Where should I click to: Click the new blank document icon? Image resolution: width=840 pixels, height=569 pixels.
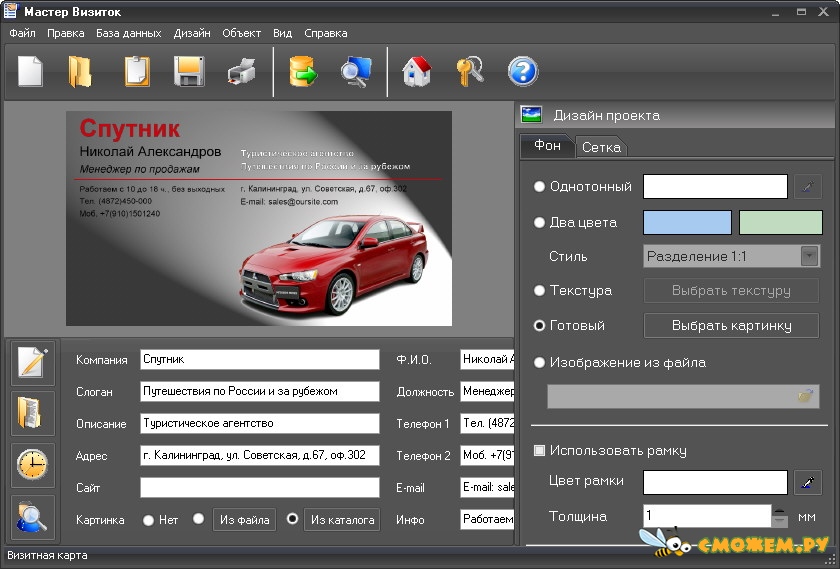(30, 71)
